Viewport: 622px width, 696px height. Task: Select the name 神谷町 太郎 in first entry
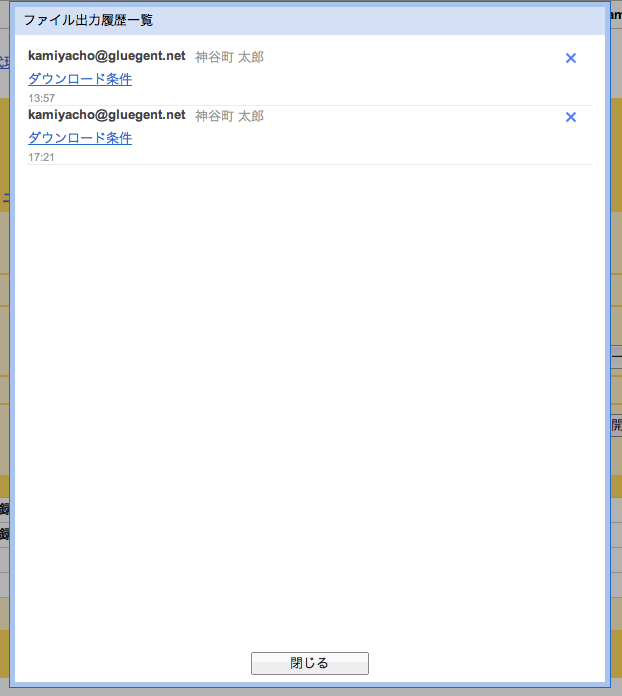tap(229, 57)
